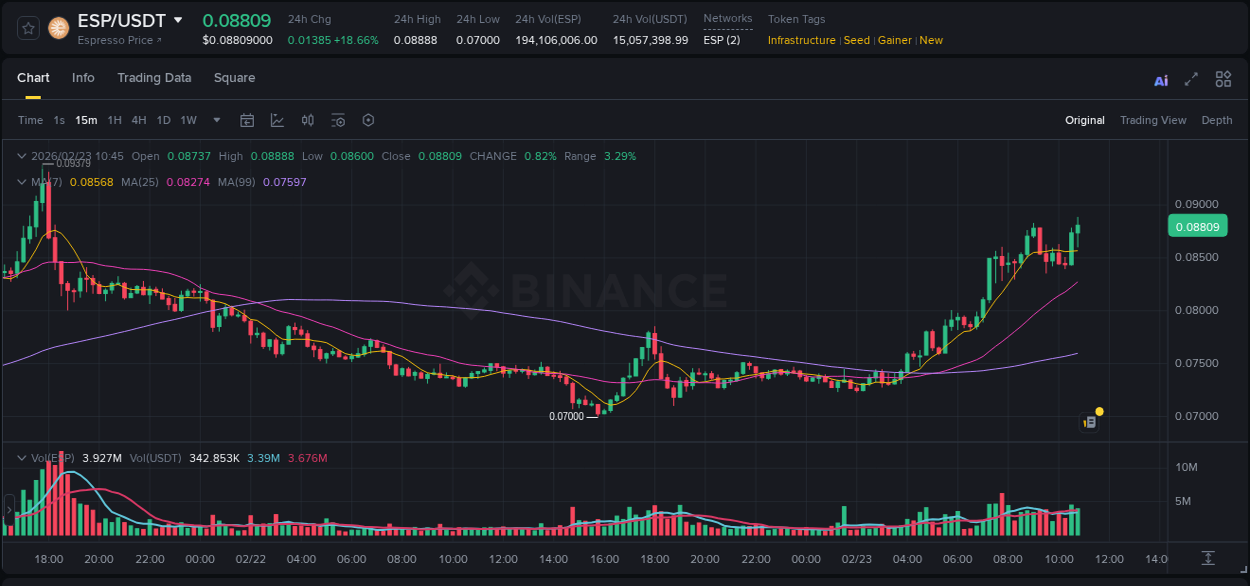The width and height of the screenshot is (1250, 586).
Task: Collapse the MA indicators row
Action: pyautogui.click(x=21, y=183)
